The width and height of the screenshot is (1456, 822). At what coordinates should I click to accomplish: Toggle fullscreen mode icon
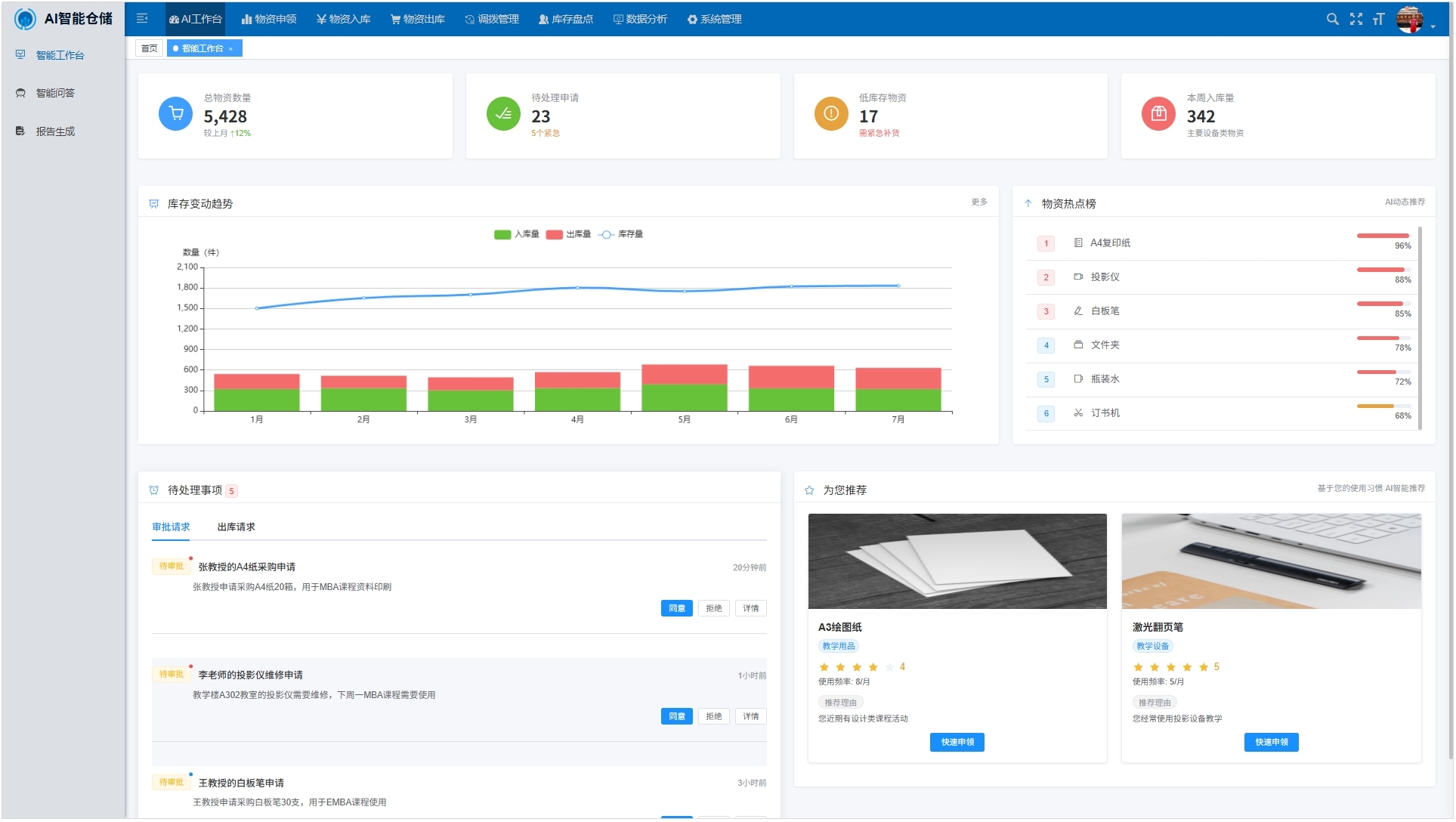(x=1356, y=19)
